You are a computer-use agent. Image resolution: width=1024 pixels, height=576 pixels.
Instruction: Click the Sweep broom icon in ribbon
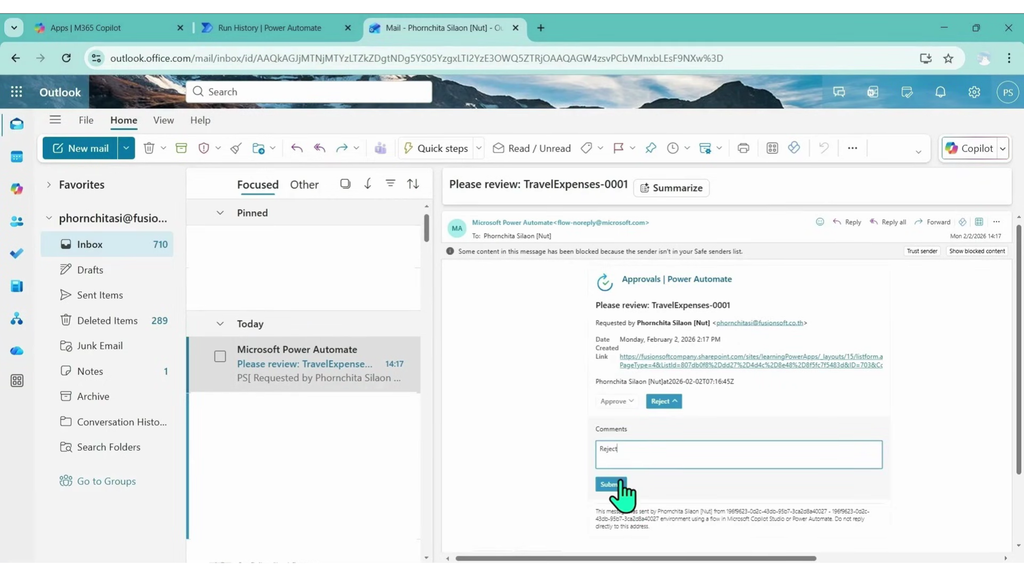pos(236,148)
